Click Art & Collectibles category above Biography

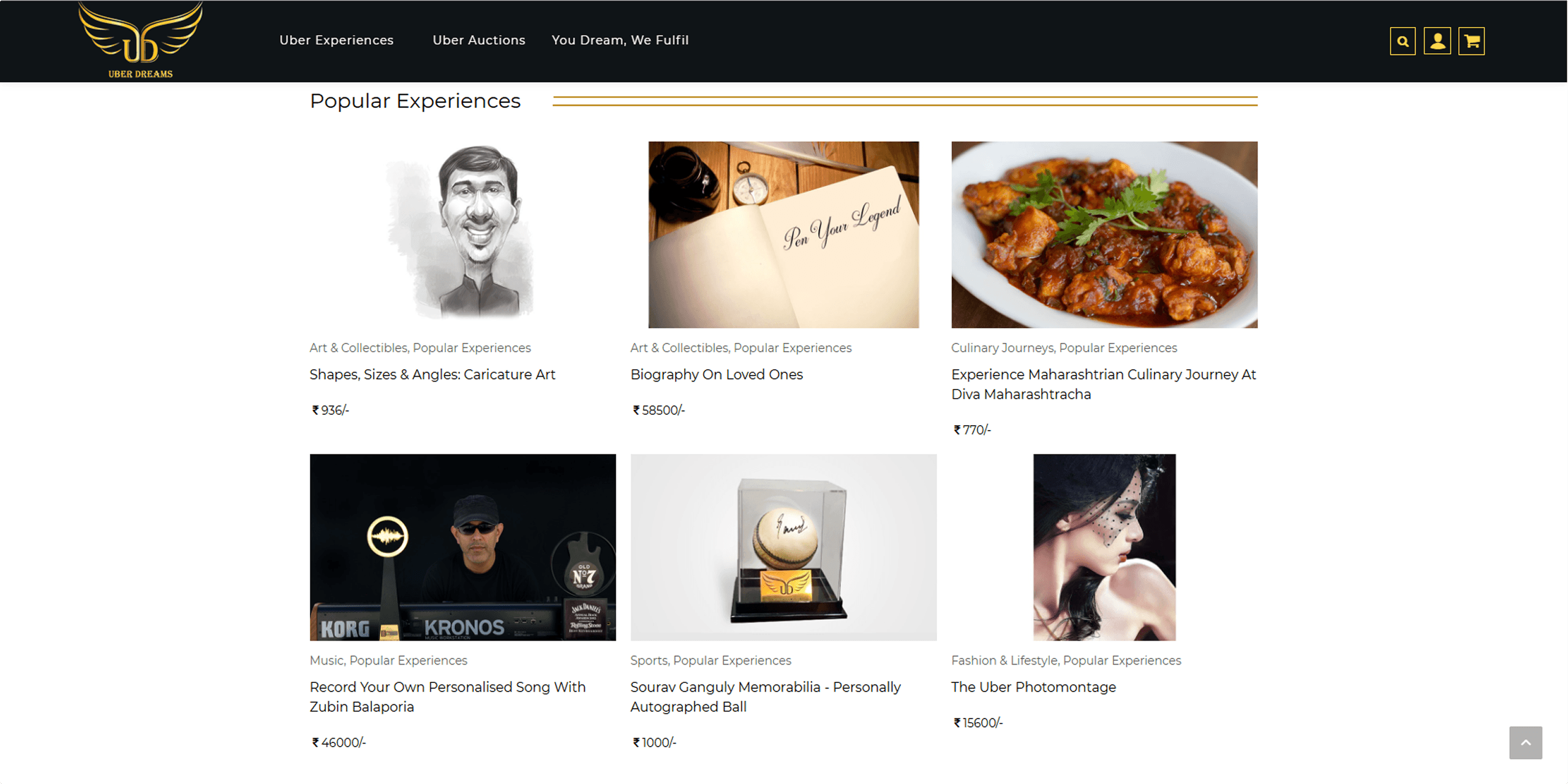click(679, 348)
